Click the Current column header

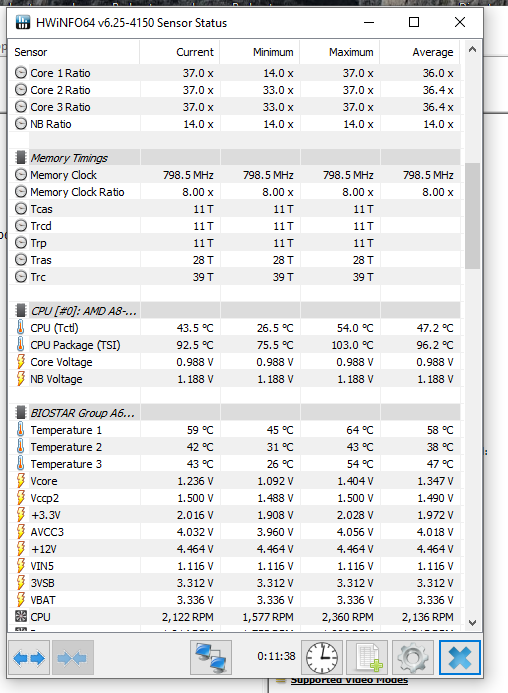(x=180, y=52)
